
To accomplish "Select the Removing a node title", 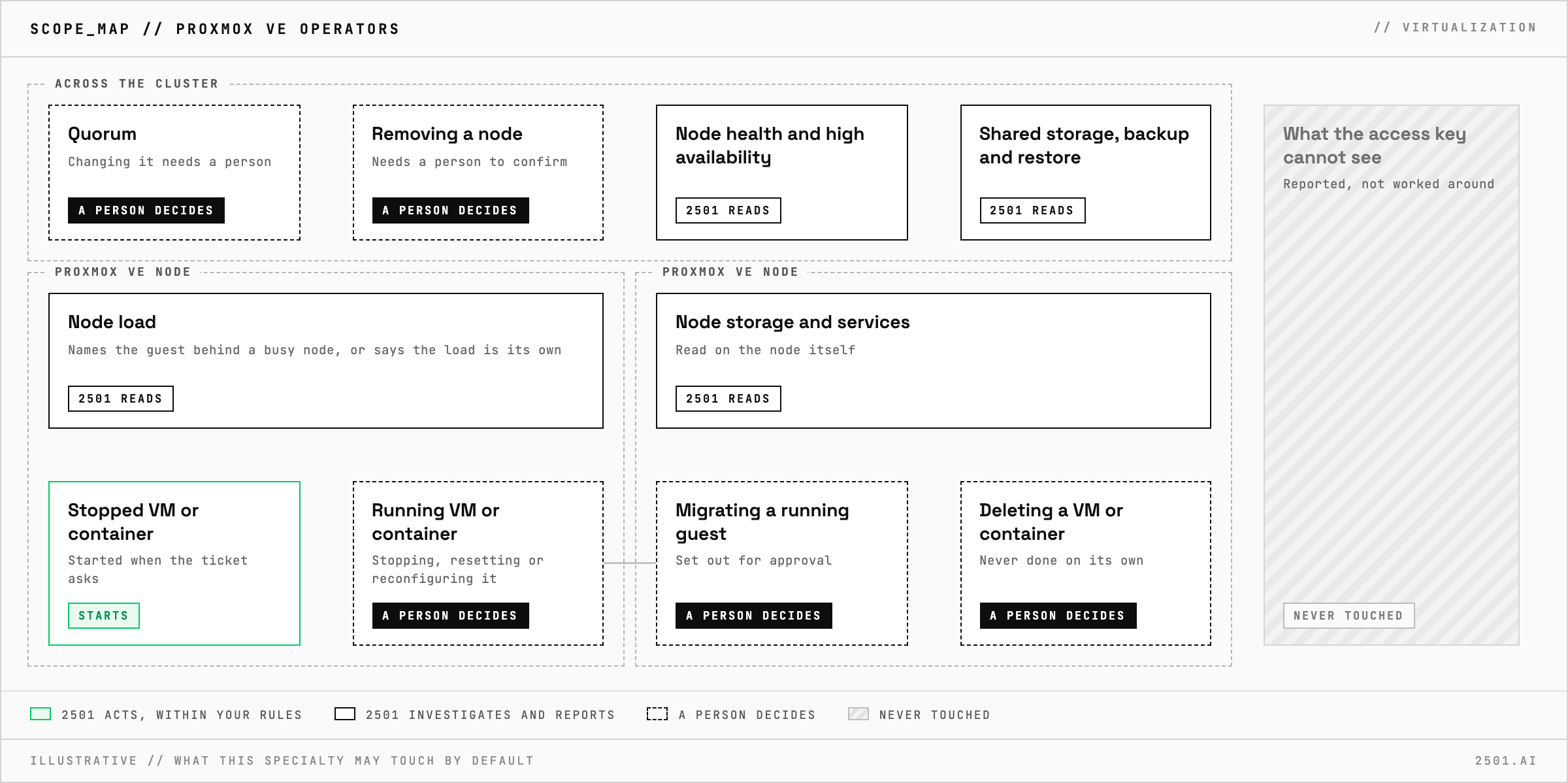I will click(x=448, y=134).
